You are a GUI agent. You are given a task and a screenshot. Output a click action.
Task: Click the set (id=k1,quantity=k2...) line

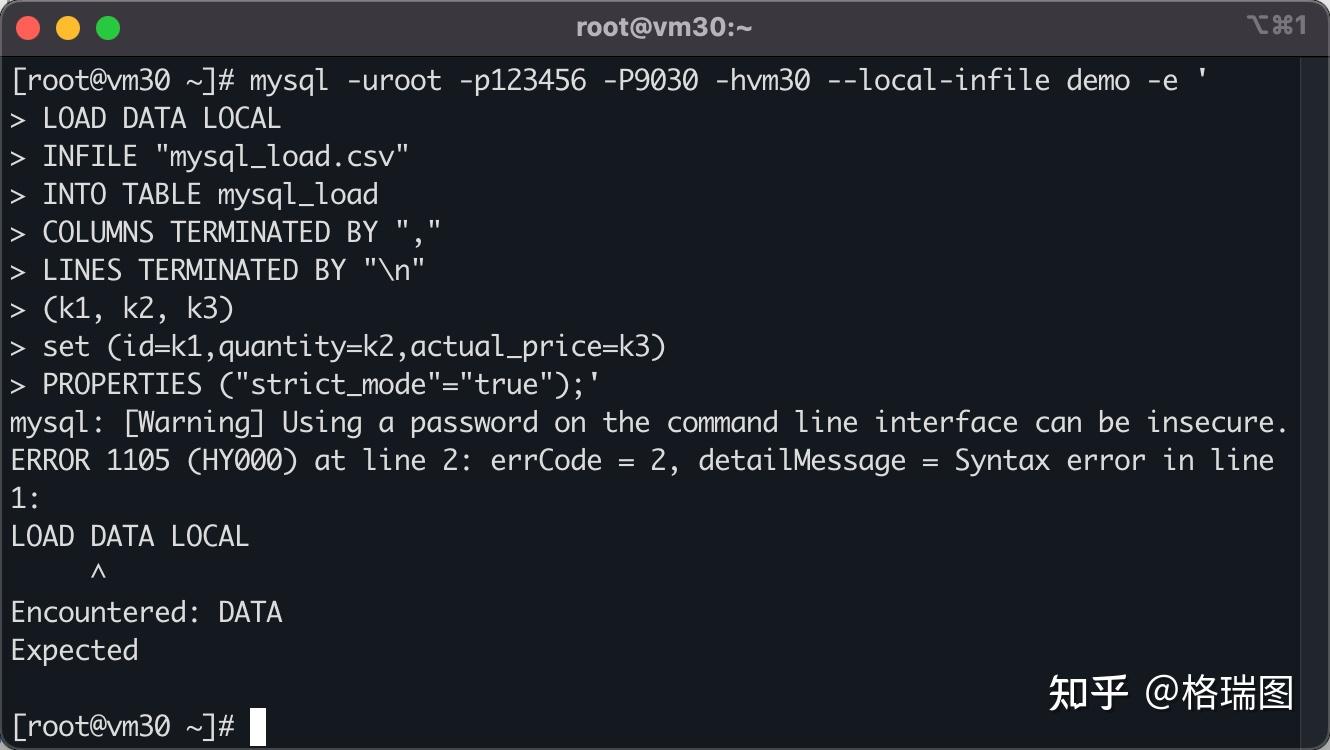tap(338, 347)
